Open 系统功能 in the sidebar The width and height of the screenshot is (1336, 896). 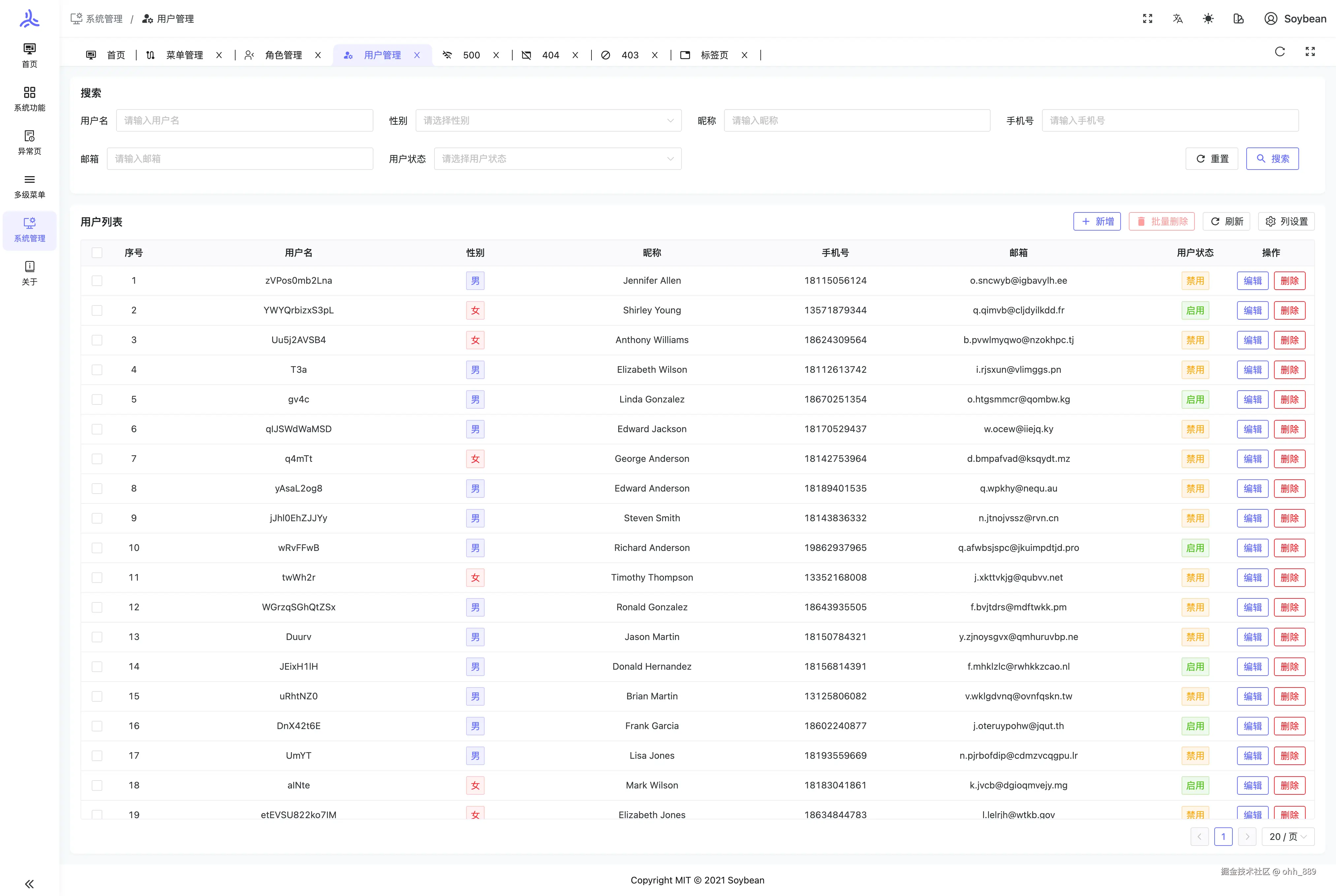30,99
